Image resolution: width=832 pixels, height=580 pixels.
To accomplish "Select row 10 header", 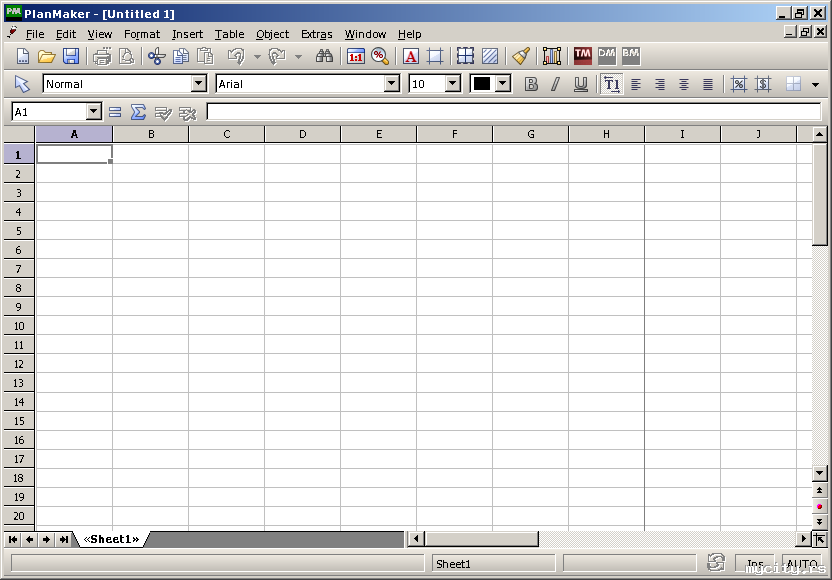I will click(x=19, y=326).
